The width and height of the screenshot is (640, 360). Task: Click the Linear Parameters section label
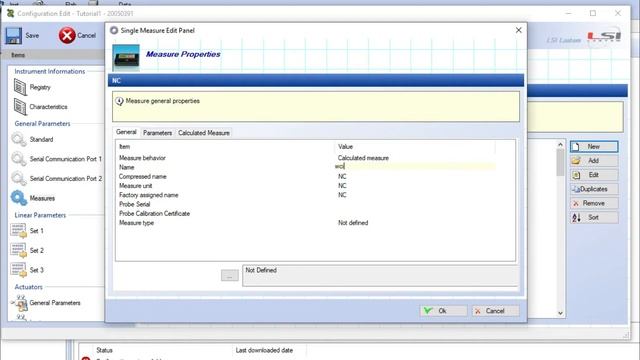[x=40, y=215]
